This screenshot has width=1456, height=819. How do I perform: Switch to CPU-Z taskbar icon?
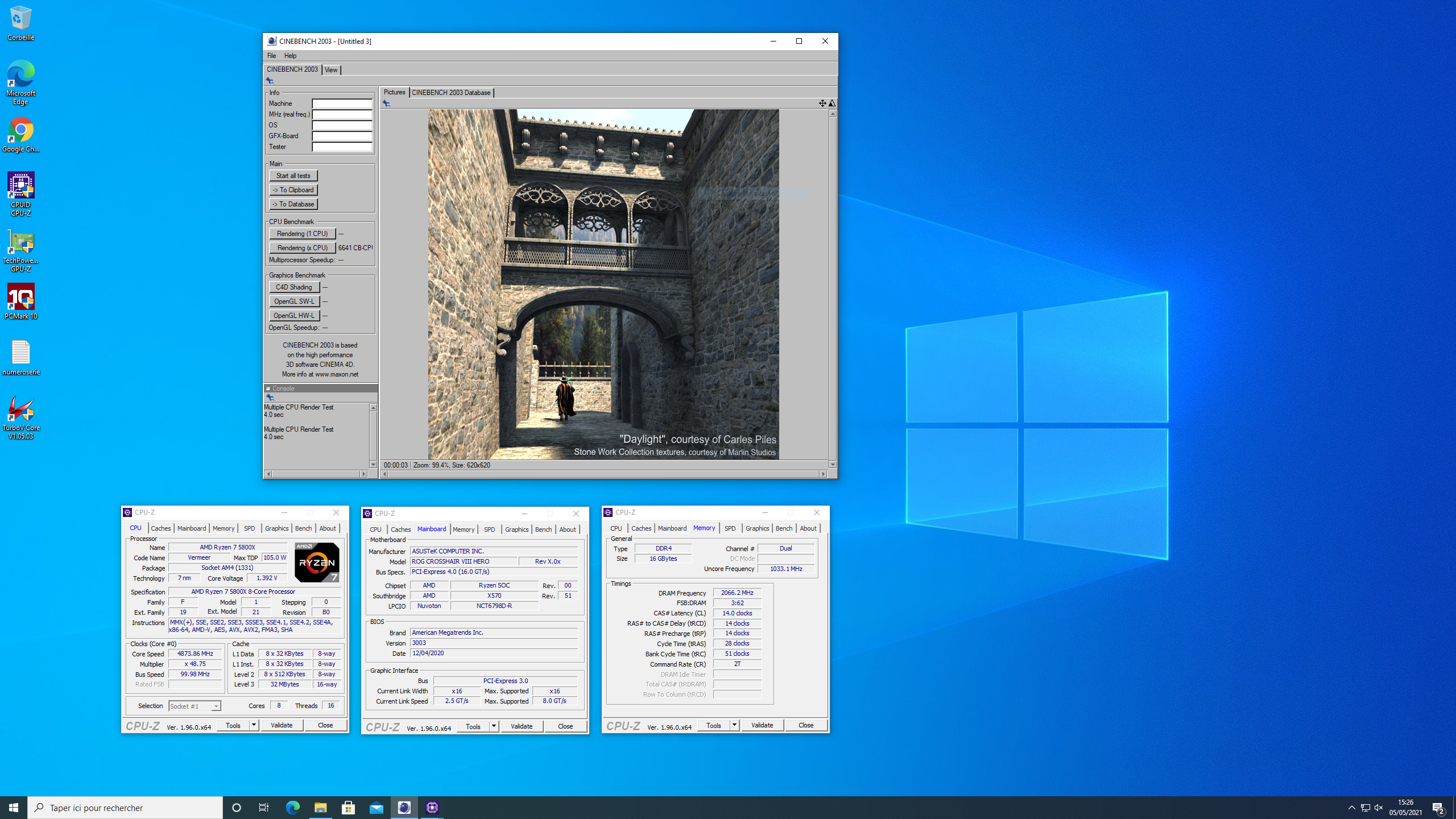click(x=432, y=807)
